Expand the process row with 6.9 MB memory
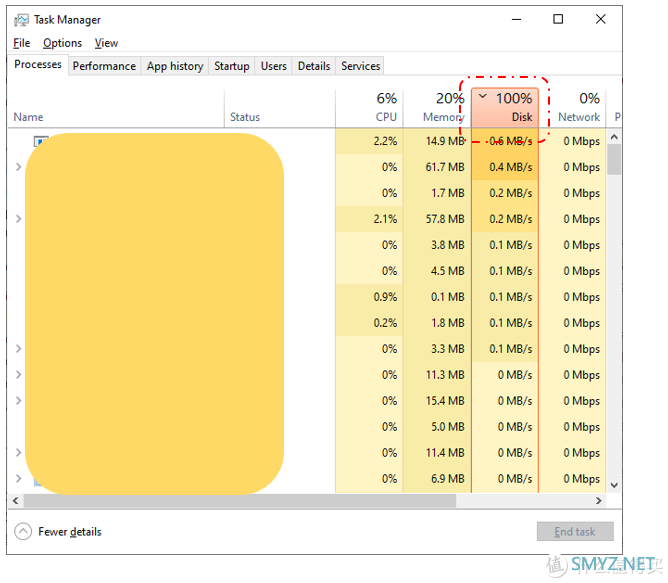This screenshot has width=668, height=583. (18, 479)
